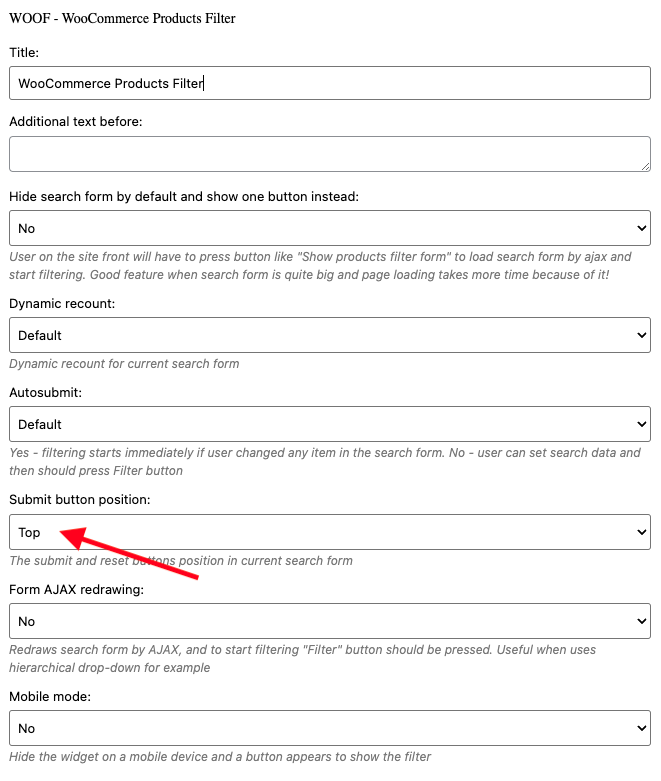Open the Hide search form dropdown
661x781 pixels.
330,228
